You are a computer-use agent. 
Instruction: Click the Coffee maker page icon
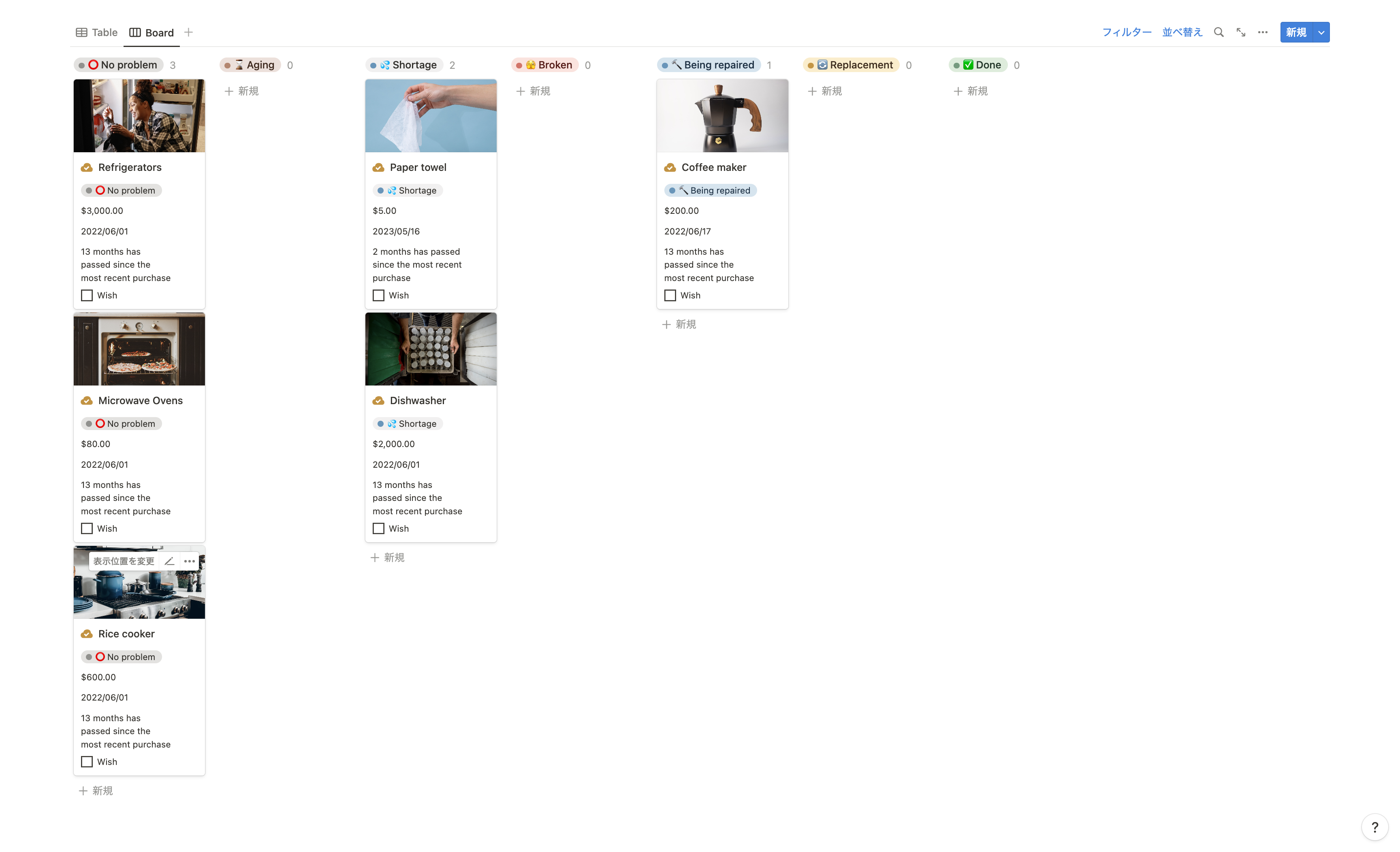coord(670,168)
